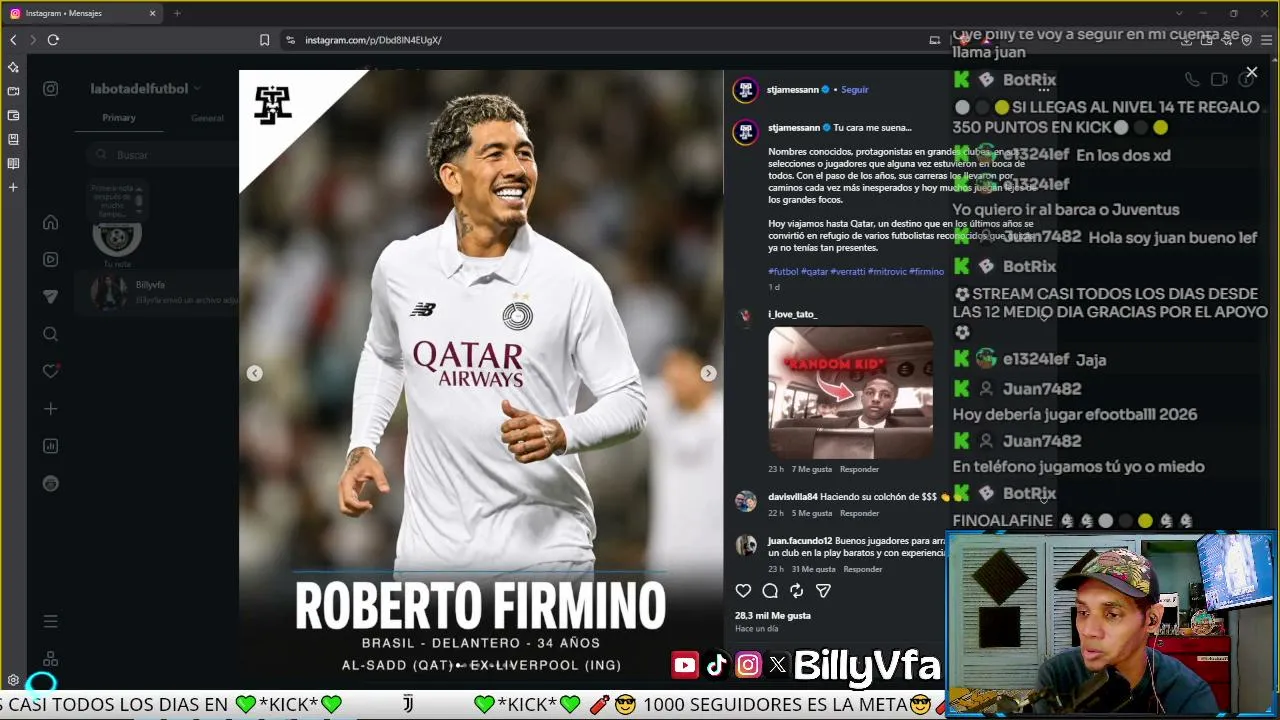
Task: Open the top browser sidebar panel icon
Action: [x=13, y=67]
